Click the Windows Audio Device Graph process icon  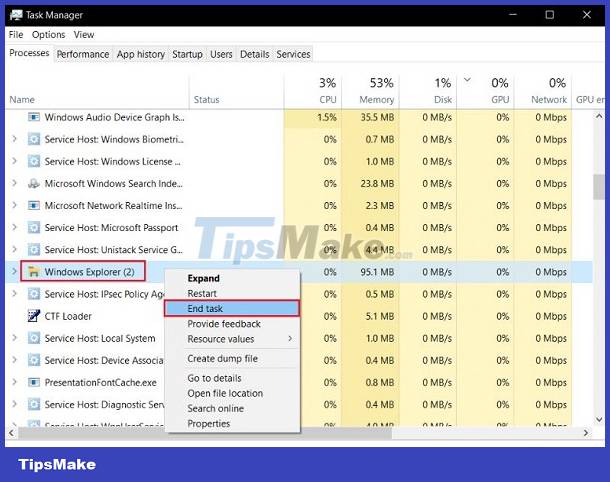pos(34,117)
